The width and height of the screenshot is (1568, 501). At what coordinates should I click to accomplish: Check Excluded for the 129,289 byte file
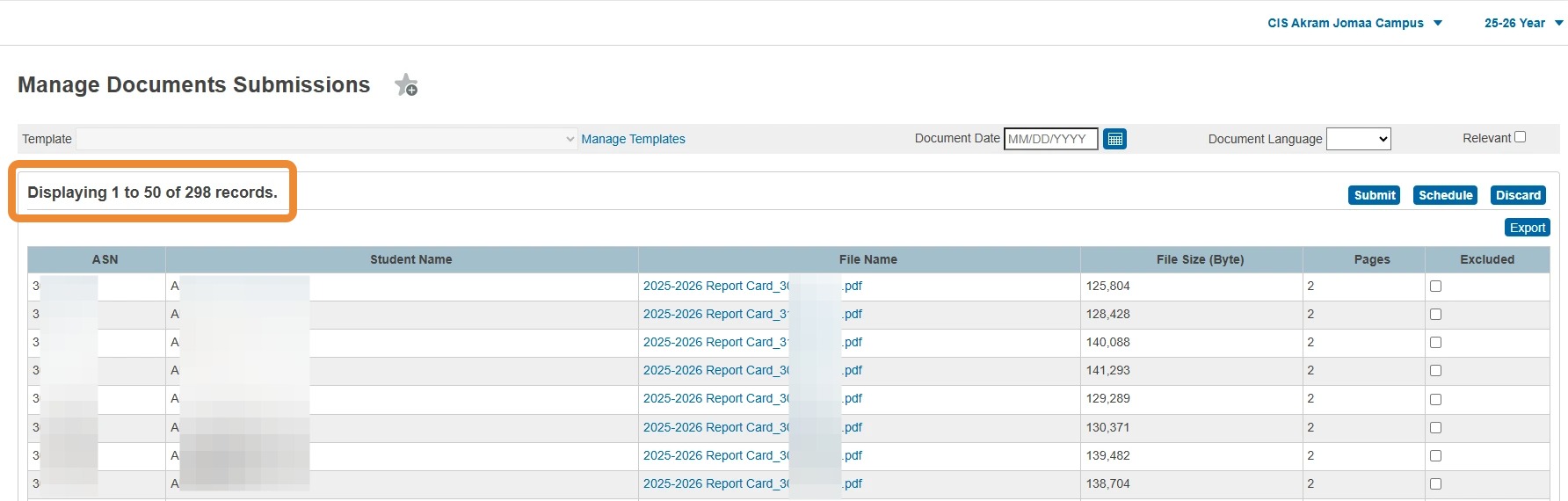[1435, 399]
